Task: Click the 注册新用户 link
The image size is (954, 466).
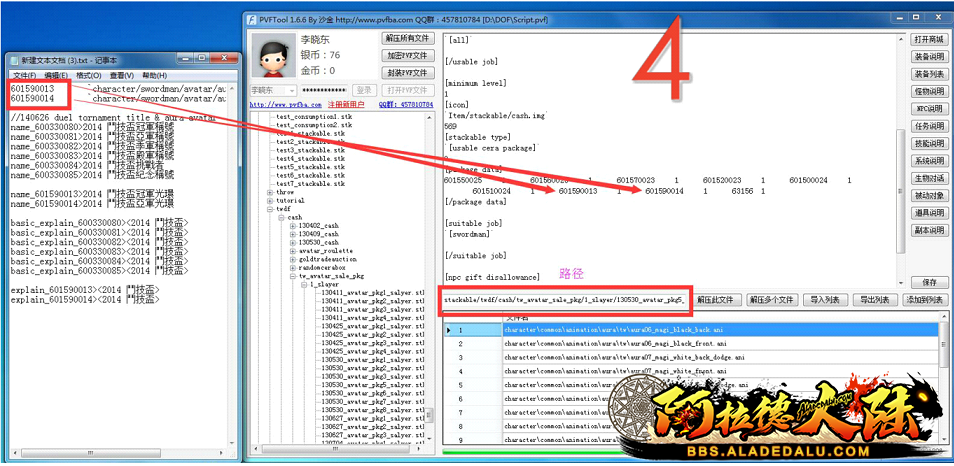Action: pyautogui.click(x=346, y=104)
